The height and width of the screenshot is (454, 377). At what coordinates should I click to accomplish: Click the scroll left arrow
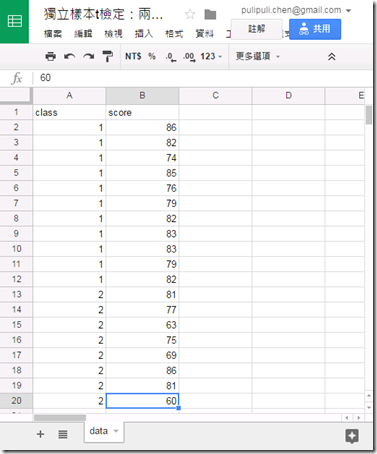point(347,418)
